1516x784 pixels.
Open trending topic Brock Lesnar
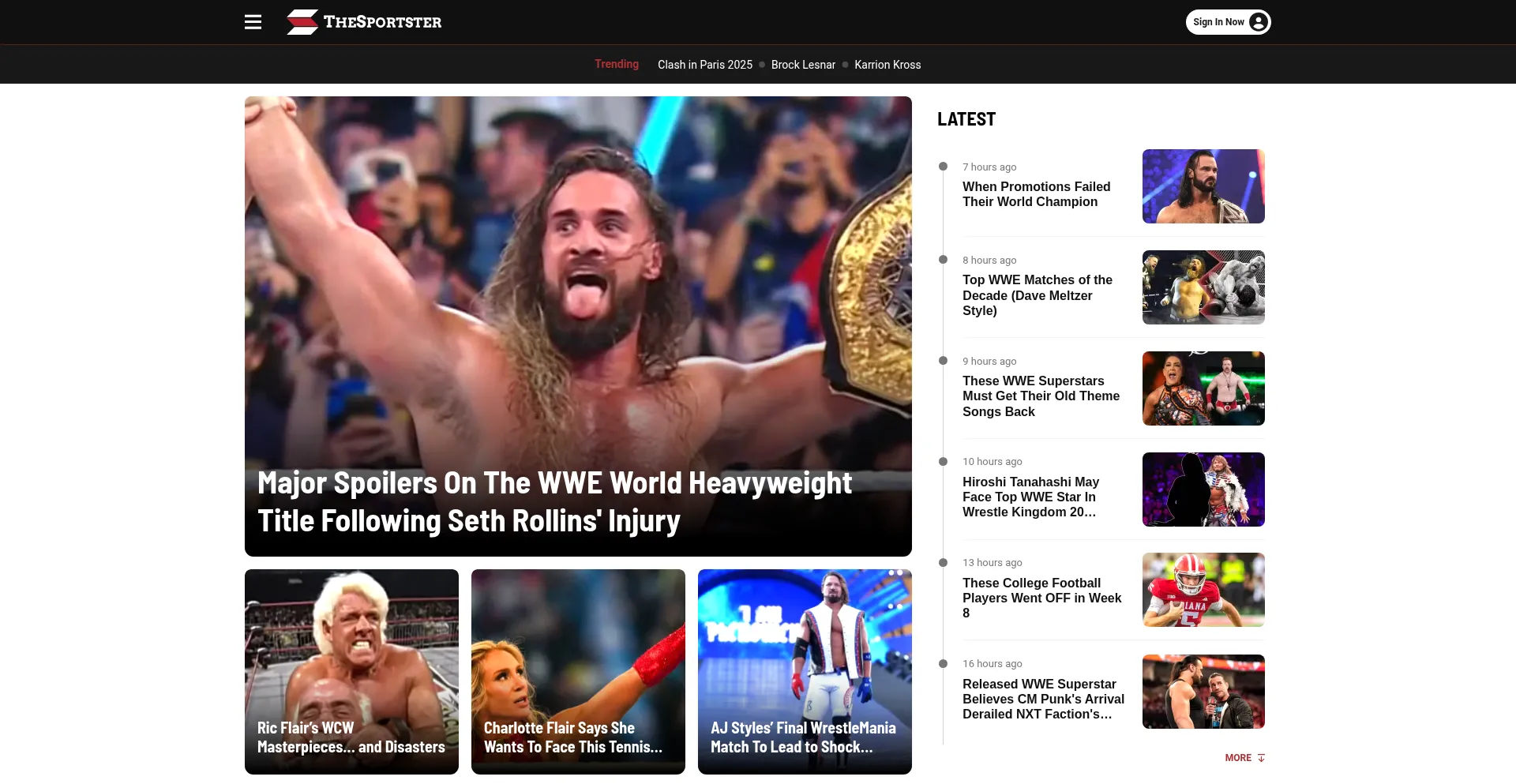click(802, 65)
